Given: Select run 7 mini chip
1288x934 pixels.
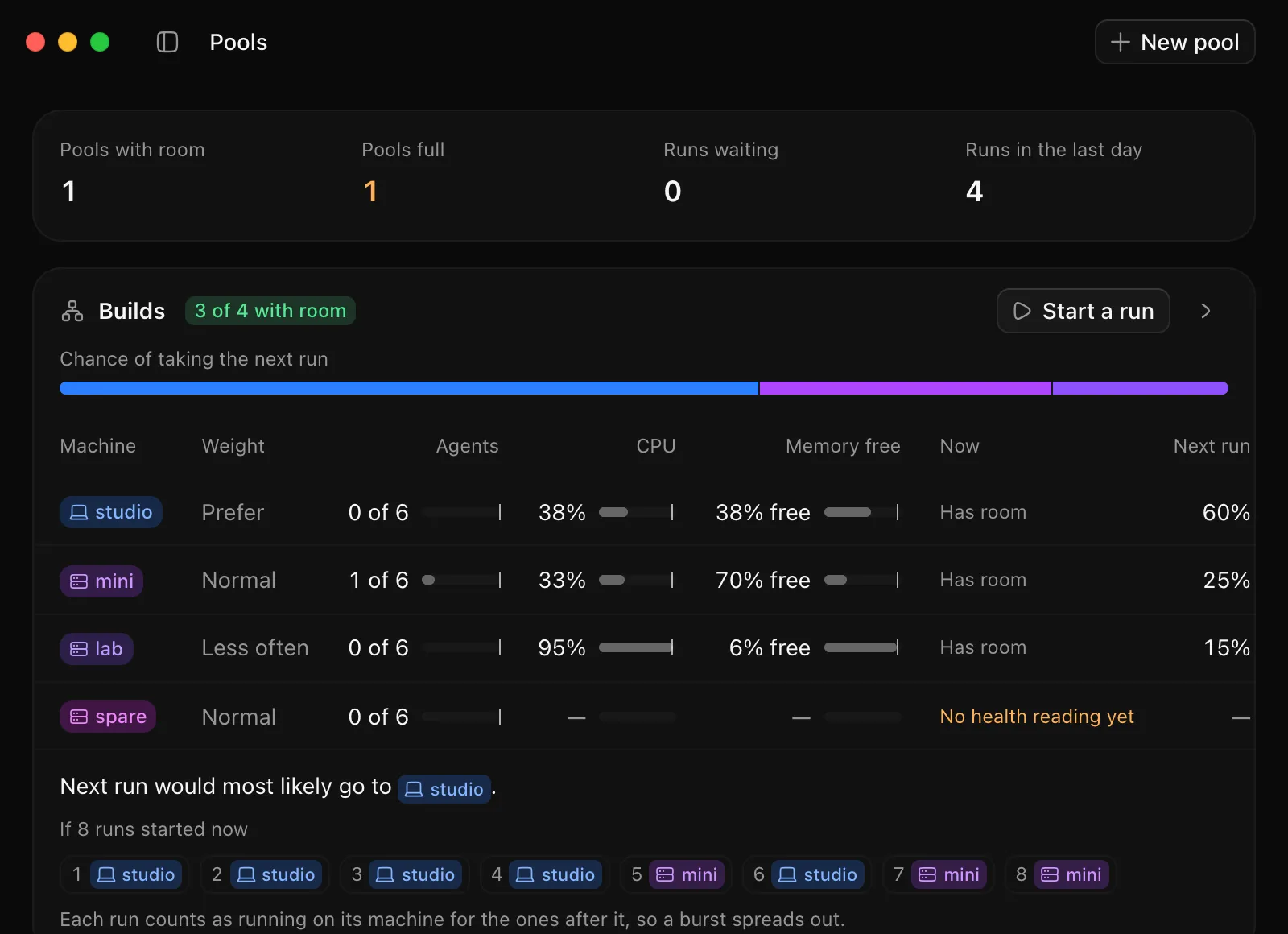Looking at the screenshot, I should pos(938,874).
